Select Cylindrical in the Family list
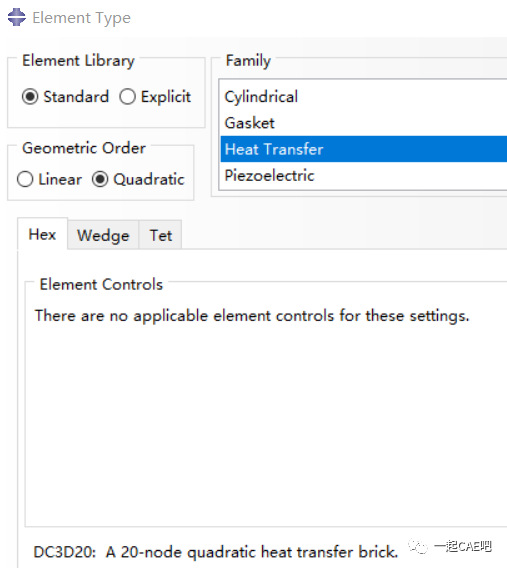Screen dimensions: 507x568 [x=364, y=97]
